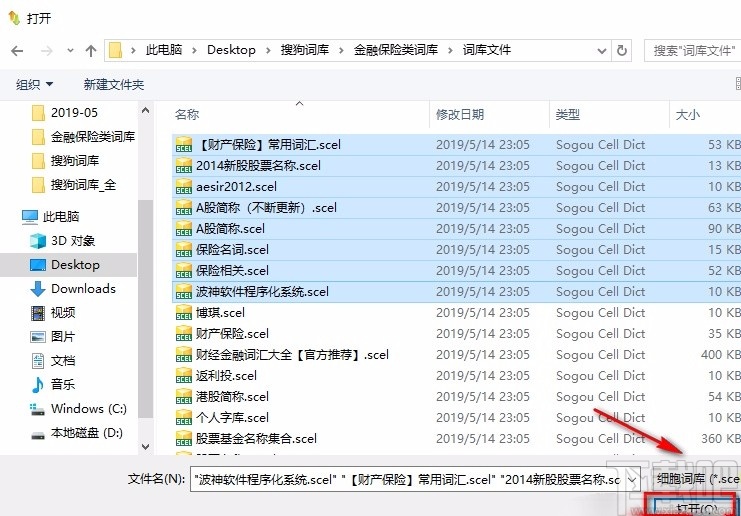741x516 pixels.
Task: Open 音乐 in navigation pane
Action: [x=52, y=384]
